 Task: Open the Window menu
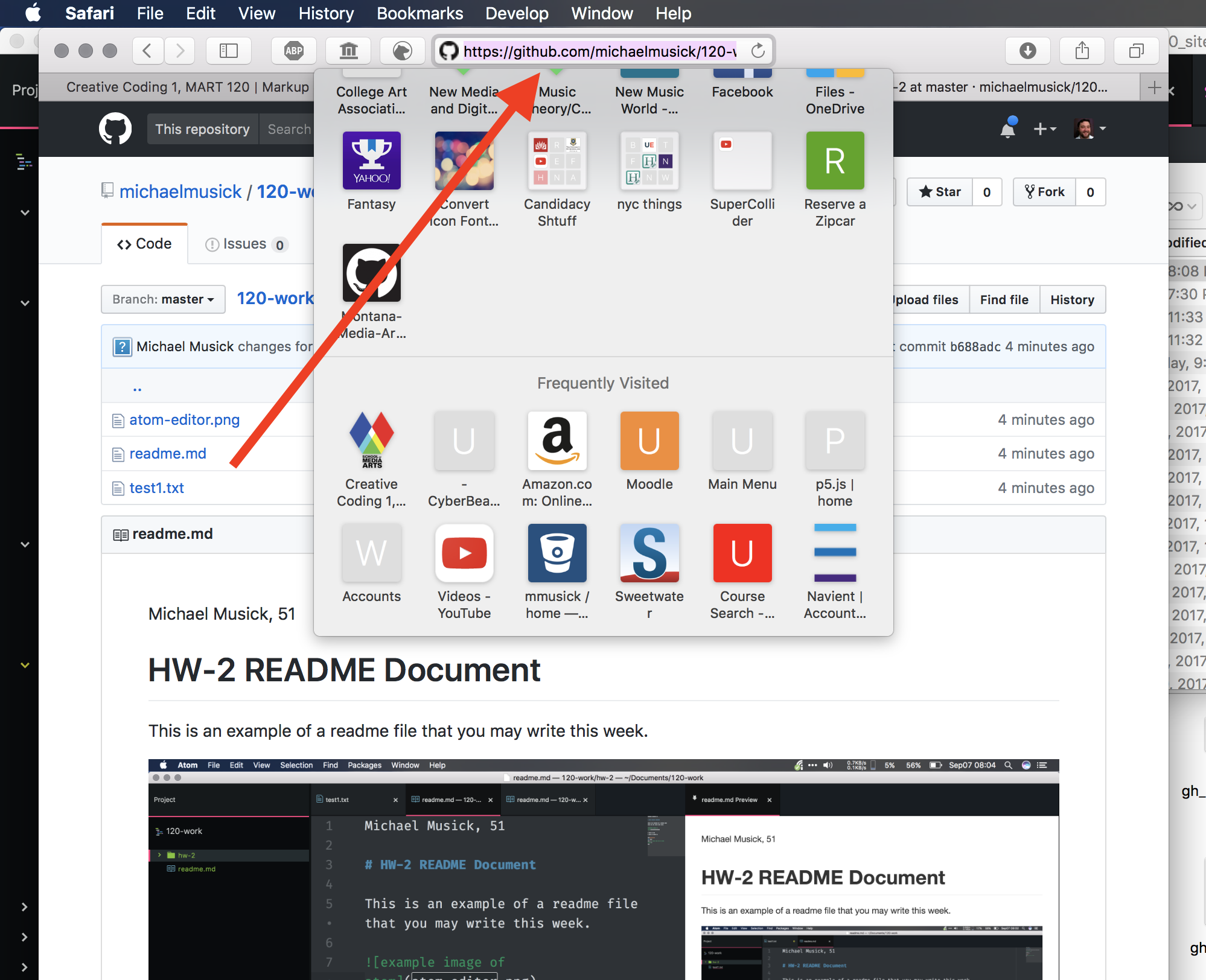pos(602,13)
